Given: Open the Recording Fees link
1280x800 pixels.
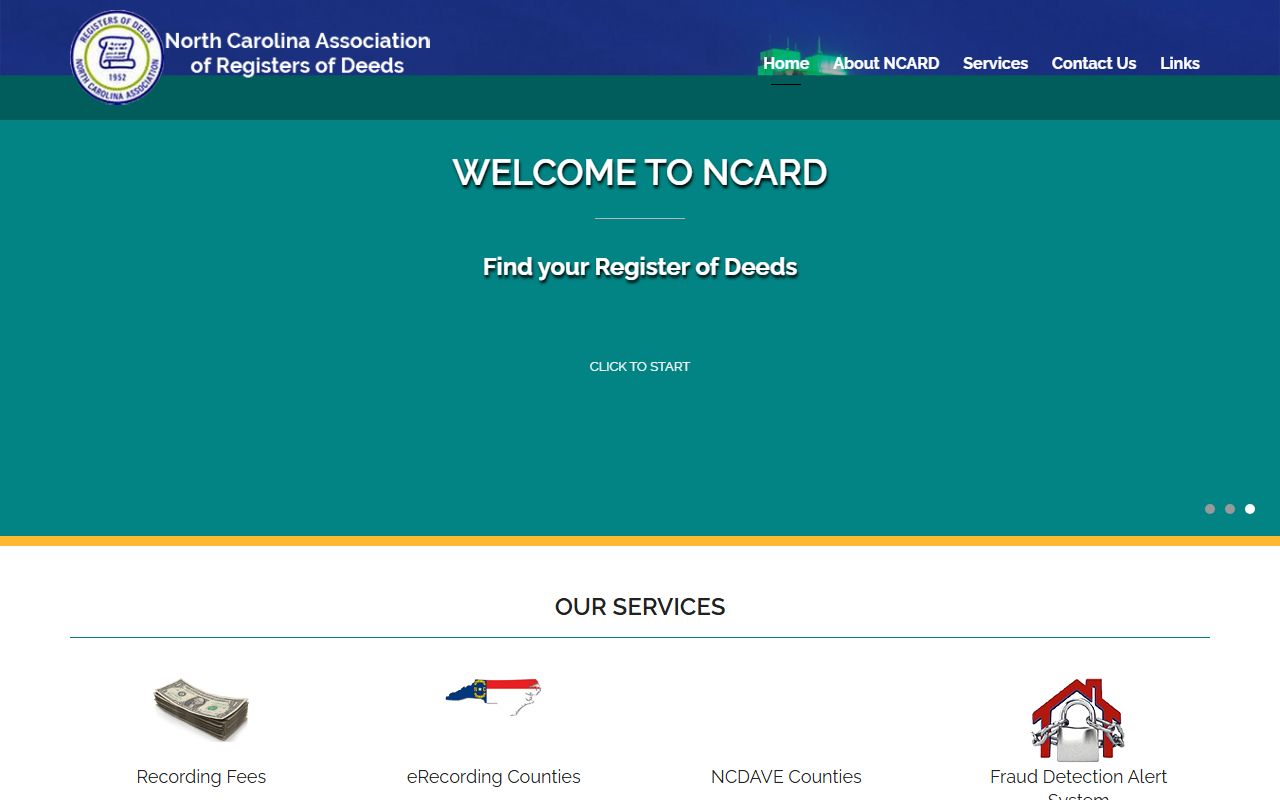Looking at the screenshot, I should point(201,777).
